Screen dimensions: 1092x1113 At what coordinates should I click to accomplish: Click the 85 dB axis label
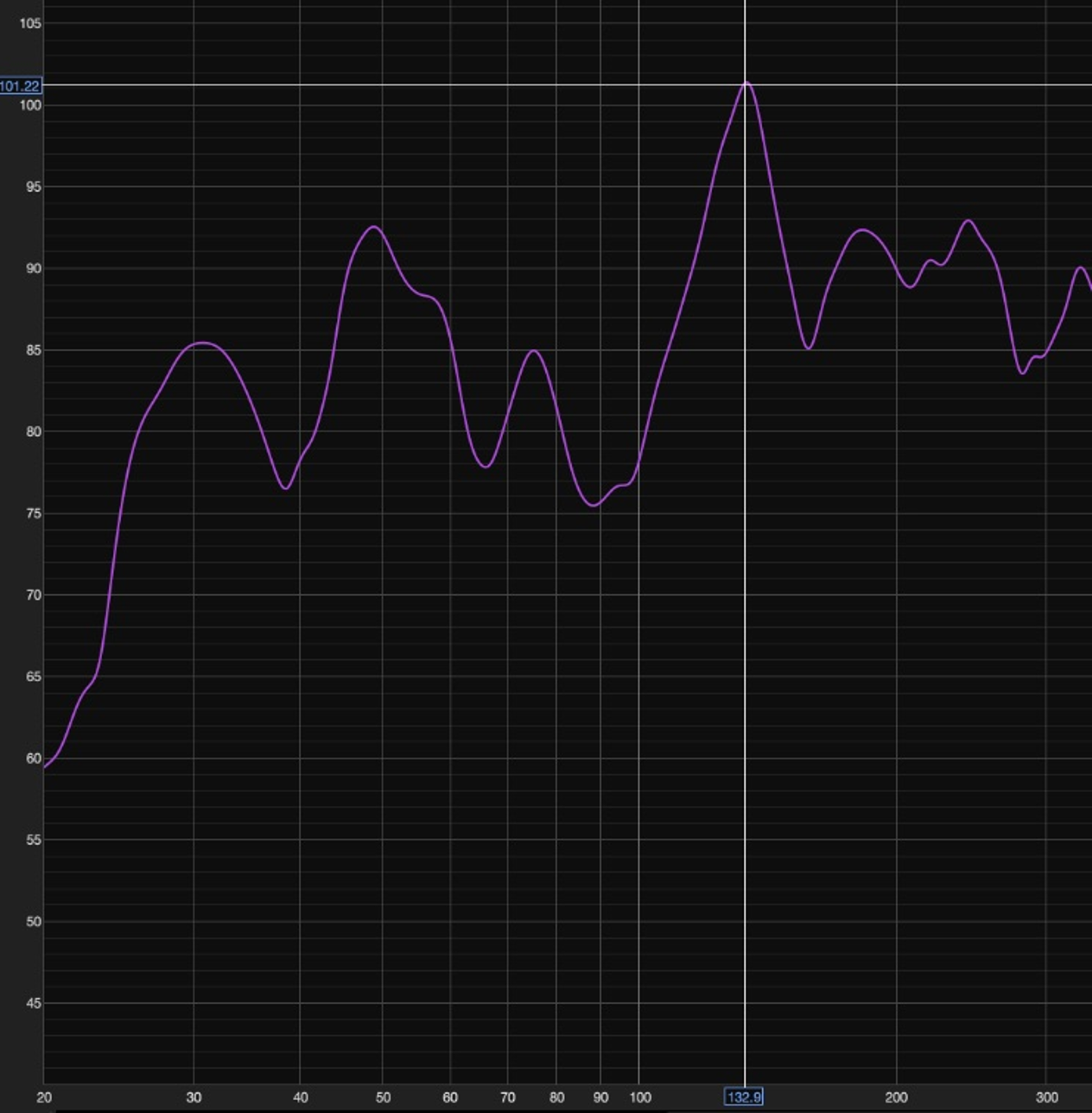tap(34, 350)
